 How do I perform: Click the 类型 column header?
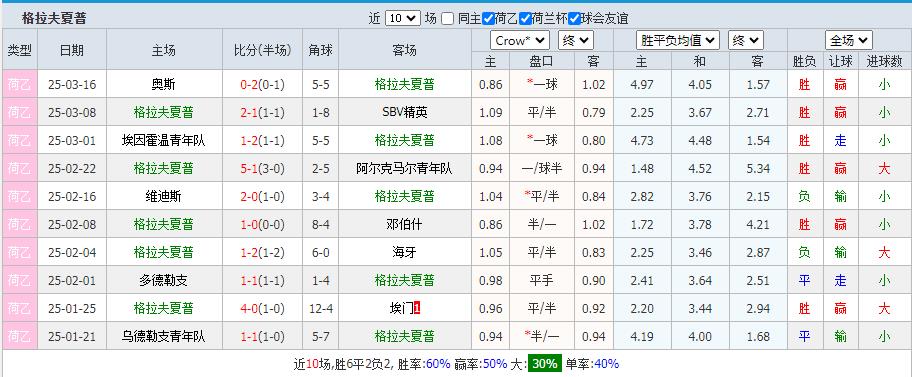[x=20, y=50]
